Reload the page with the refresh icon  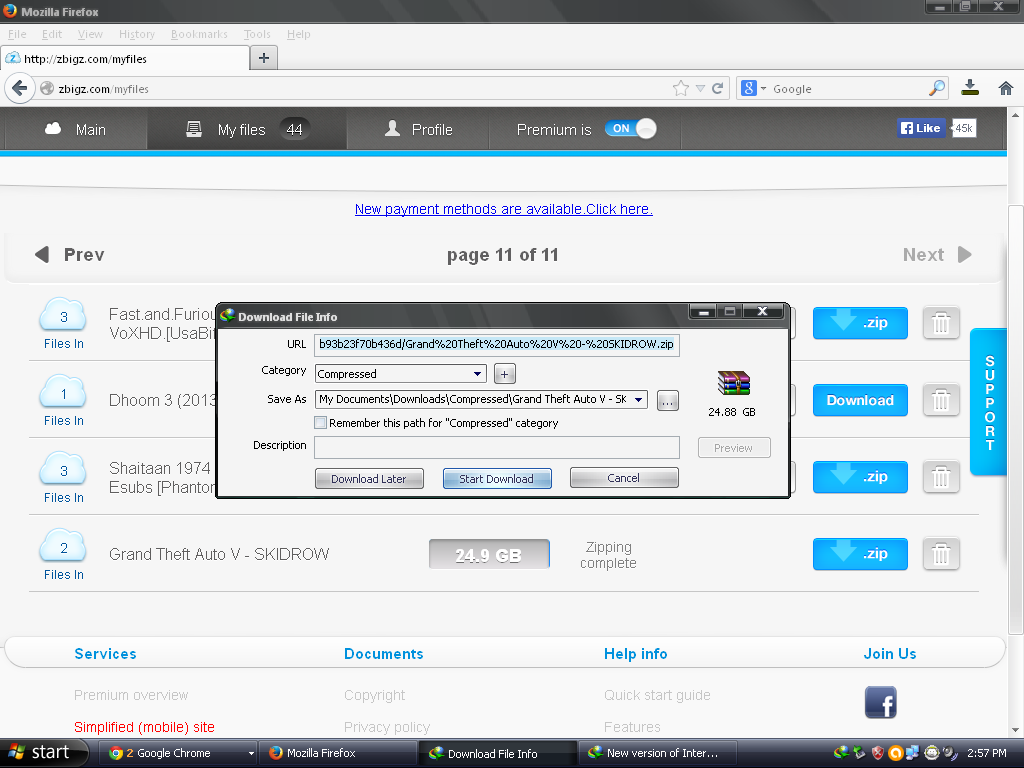(717, 88)
